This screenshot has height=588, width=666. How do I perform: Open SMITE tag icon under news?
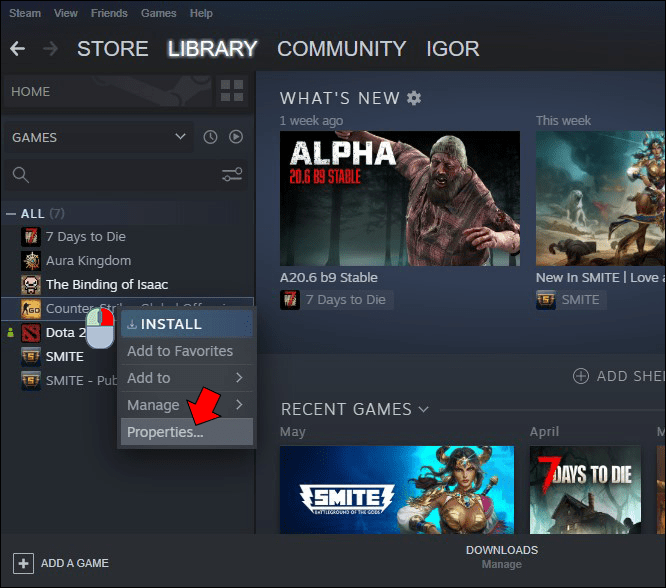(x=546, y=300)
